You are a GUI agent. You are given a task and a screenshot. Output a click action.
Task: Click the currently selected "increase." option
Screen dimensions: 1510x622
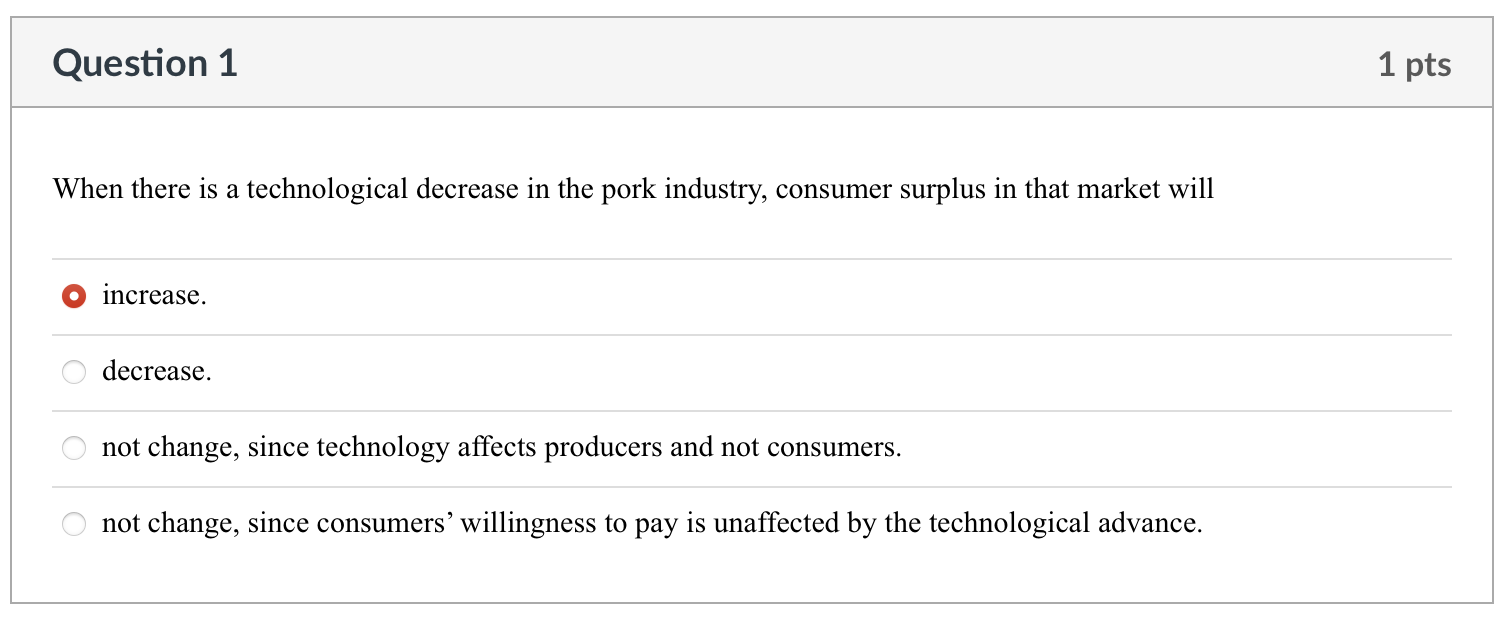[74, 296]
